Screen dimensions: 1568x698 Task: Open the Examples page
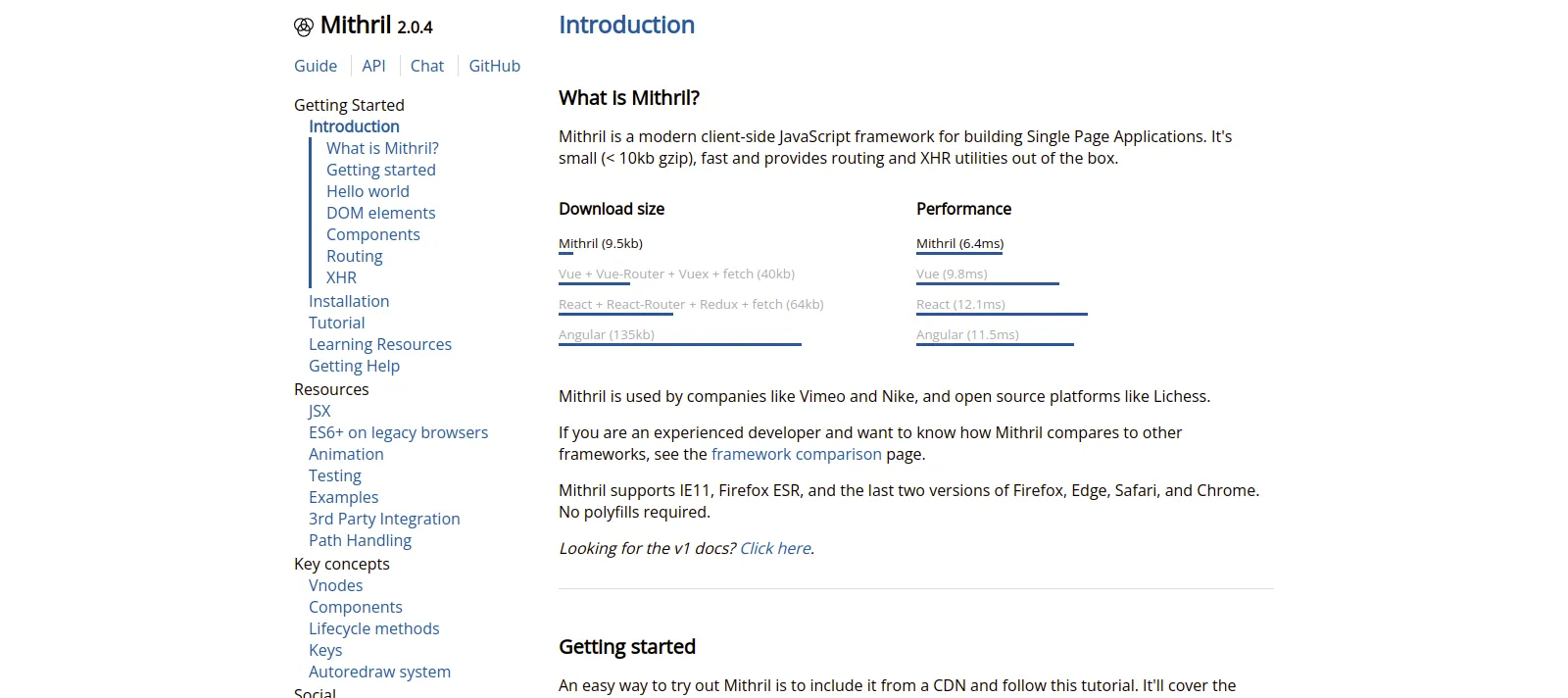343,497
